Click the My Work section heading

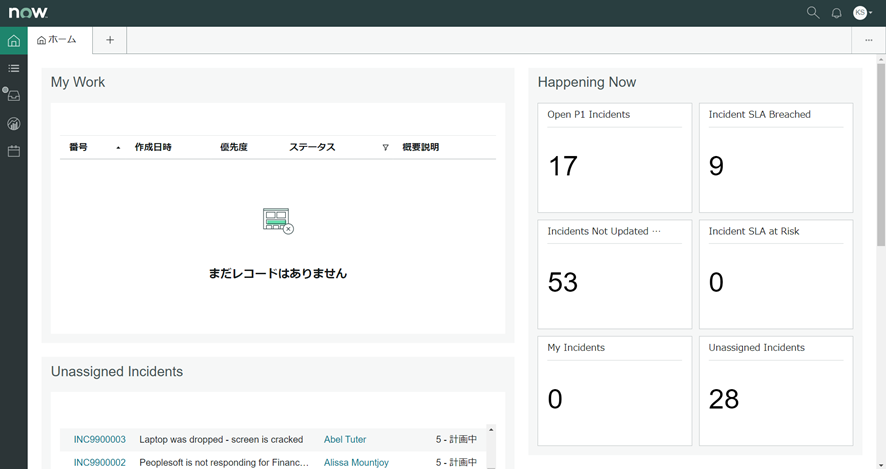[x=78, y=82]
